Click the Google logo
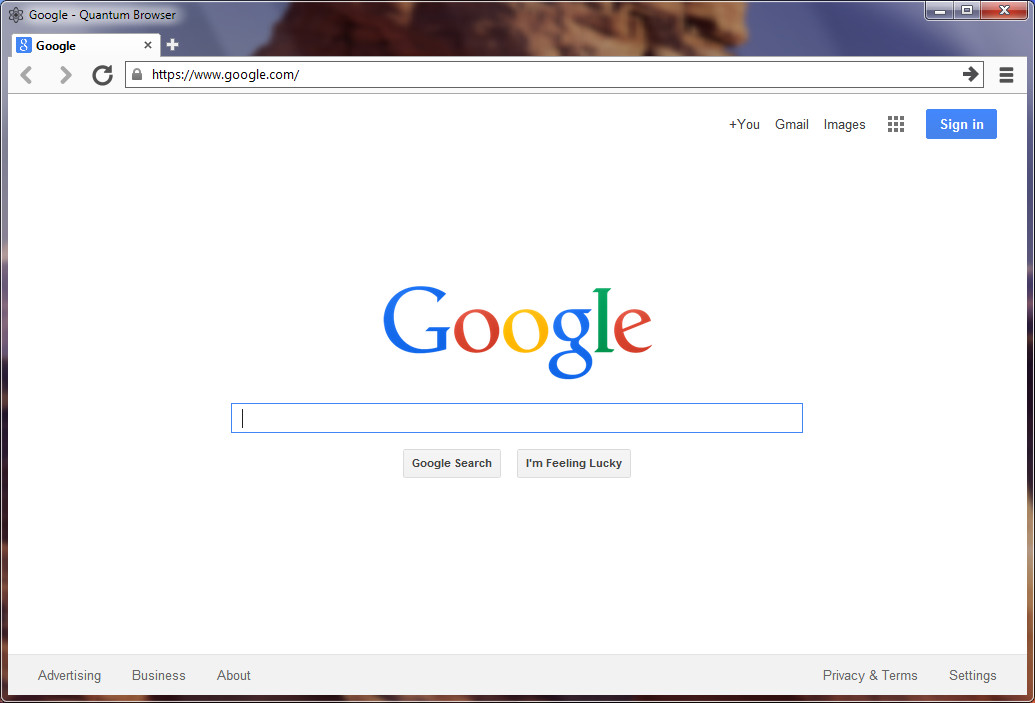1035x703 pixels. click(x=518, y=332)
